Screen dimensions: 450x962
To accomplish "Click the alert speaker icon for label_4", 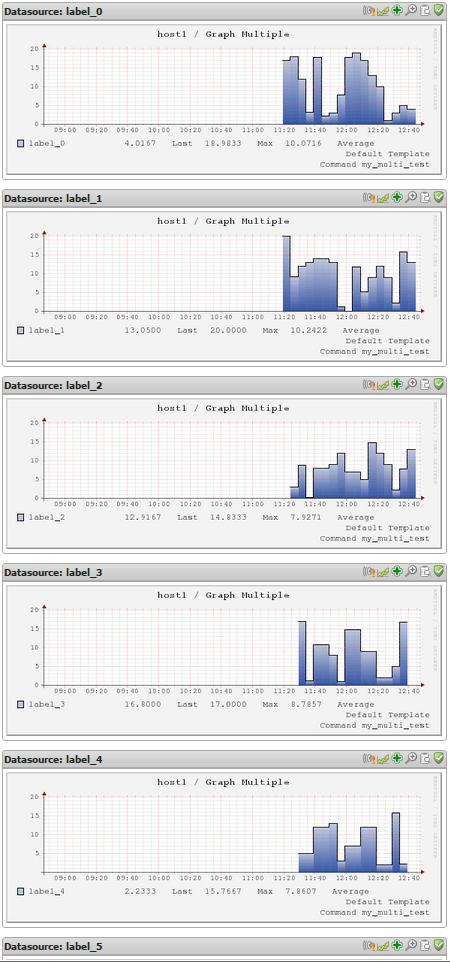I will [369, 759].
